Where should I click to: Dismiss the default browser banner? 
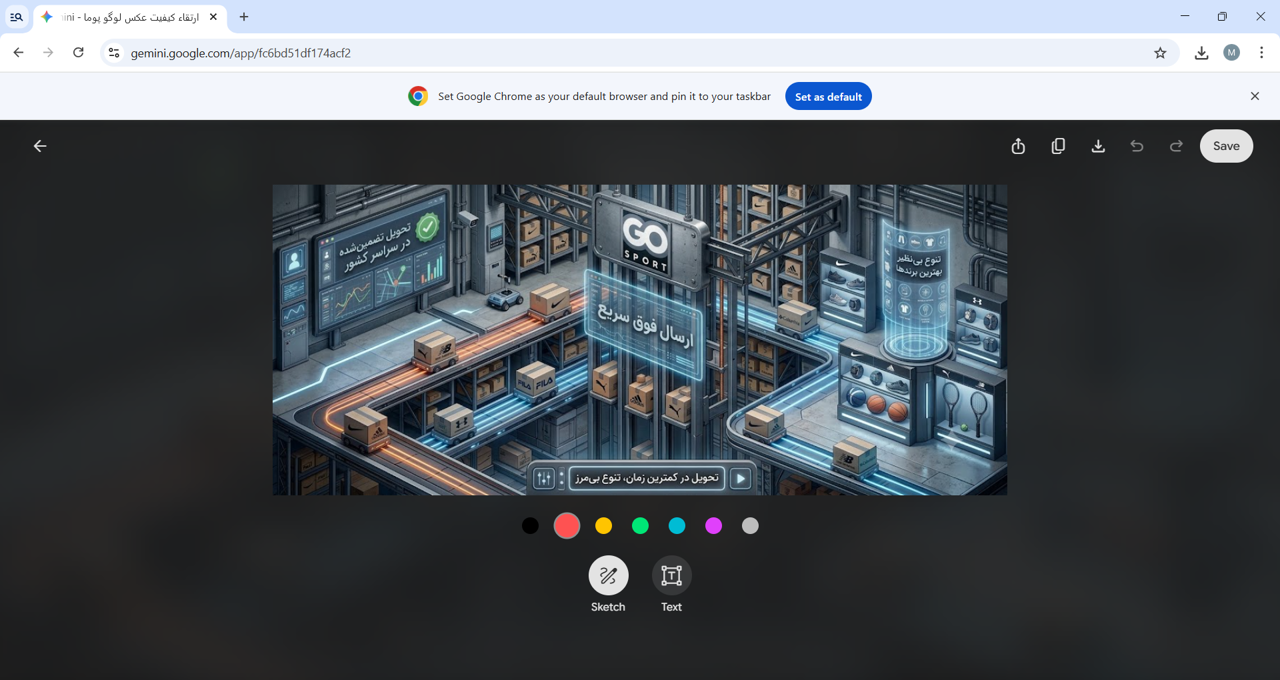pos(1255,96)
